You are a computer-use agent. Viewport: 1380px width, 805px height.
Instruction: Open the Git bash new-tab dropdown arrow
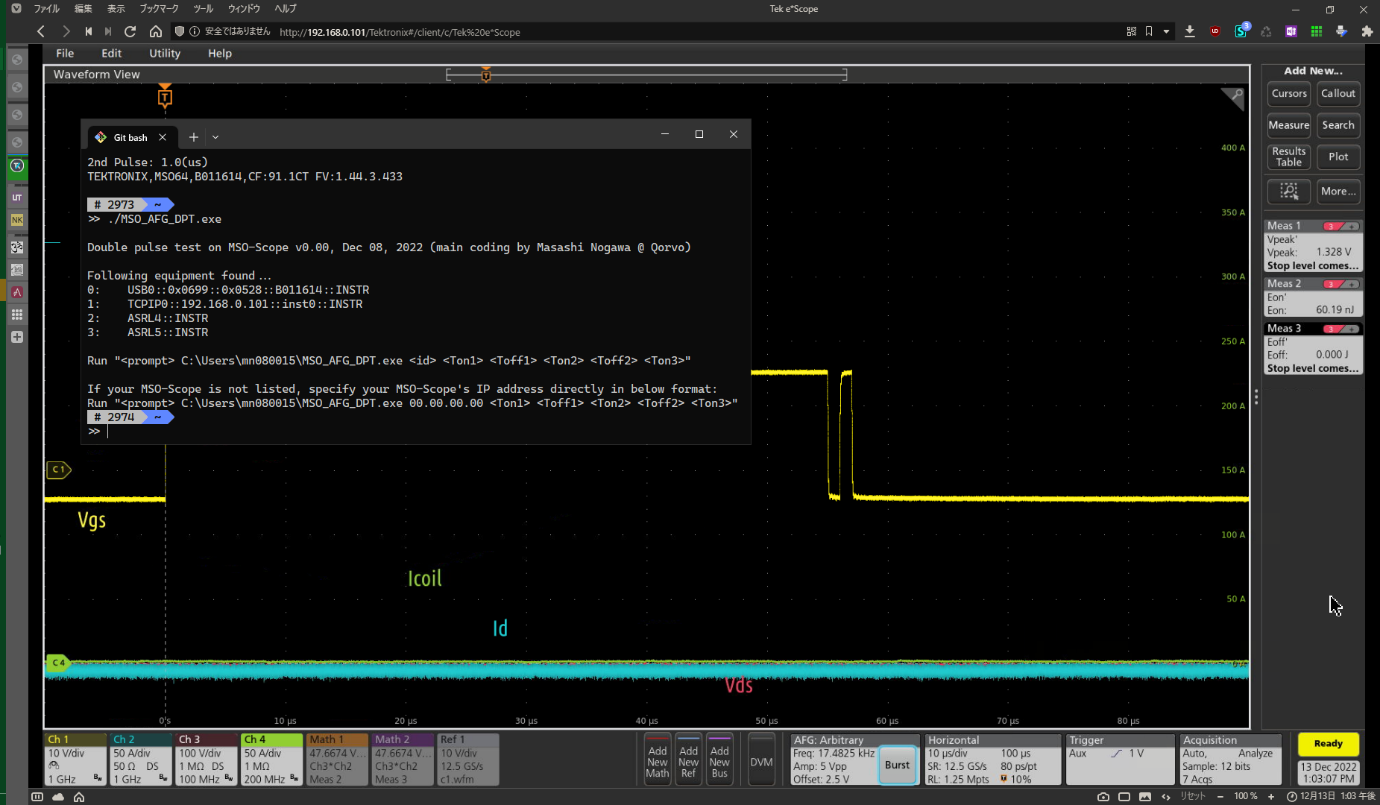[x=215, y=137]
